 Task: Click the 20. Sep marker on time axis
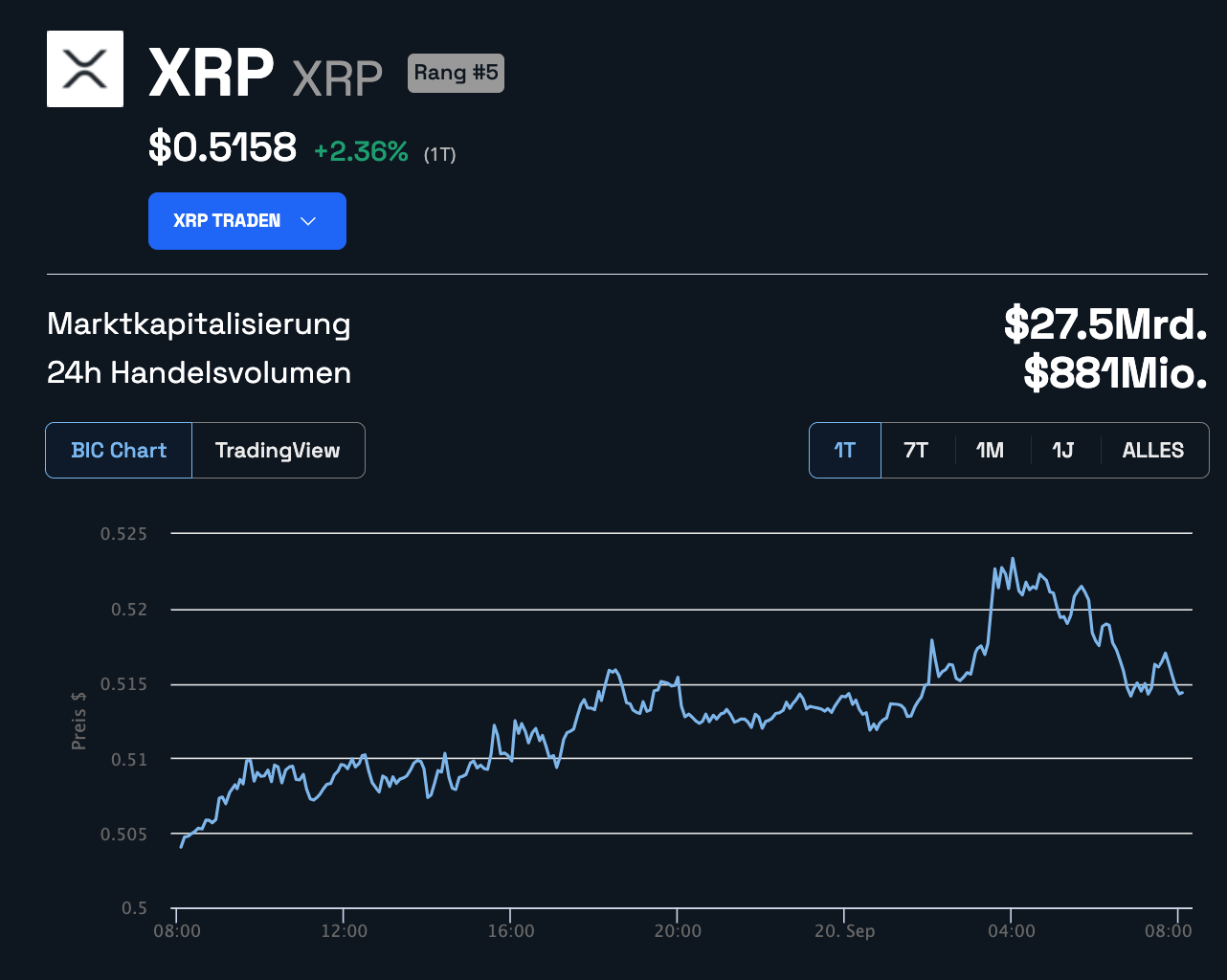click(x=844, y=930)
